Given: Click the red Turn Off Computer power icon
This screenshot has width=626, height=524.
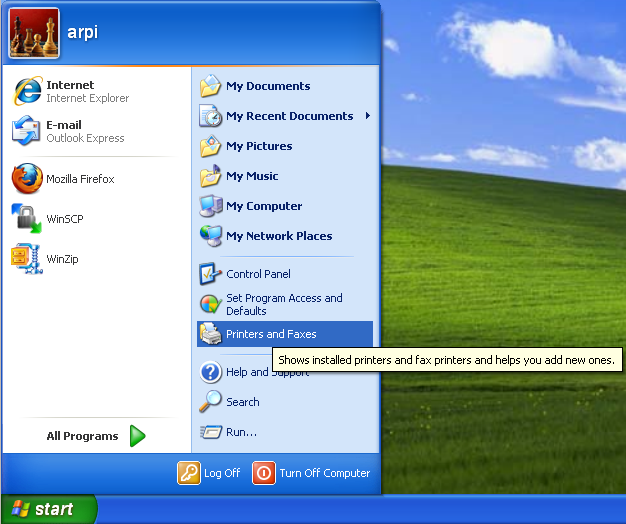Looking at the screenshot, I should [264, 473].
